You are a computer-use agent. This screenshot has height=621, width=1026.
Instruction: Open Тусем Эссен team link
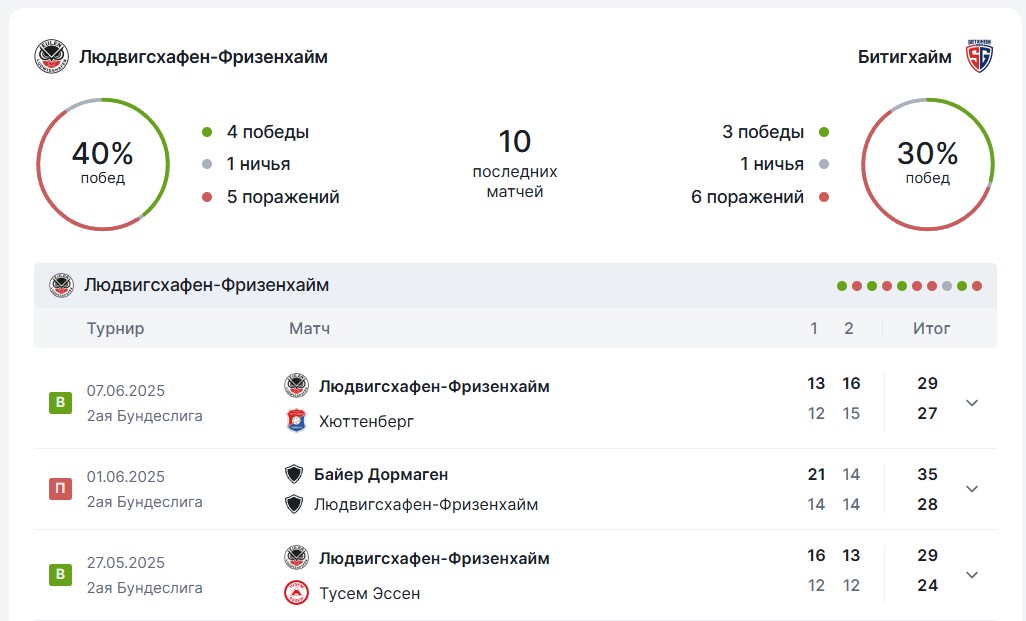point(370,594)
